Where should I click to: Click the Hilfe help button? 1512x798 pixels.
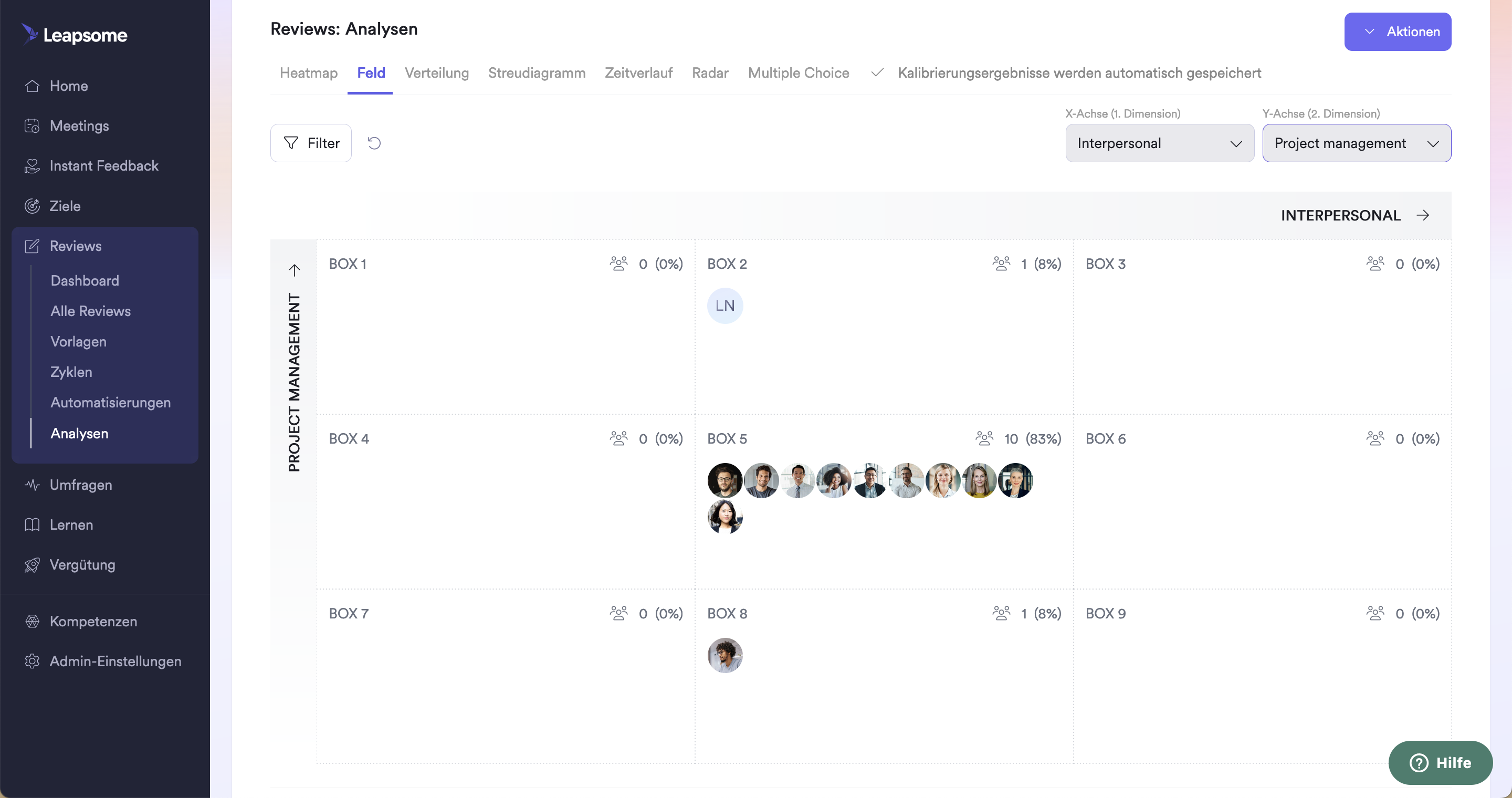pyautogui.click(x=1440, y=763)
